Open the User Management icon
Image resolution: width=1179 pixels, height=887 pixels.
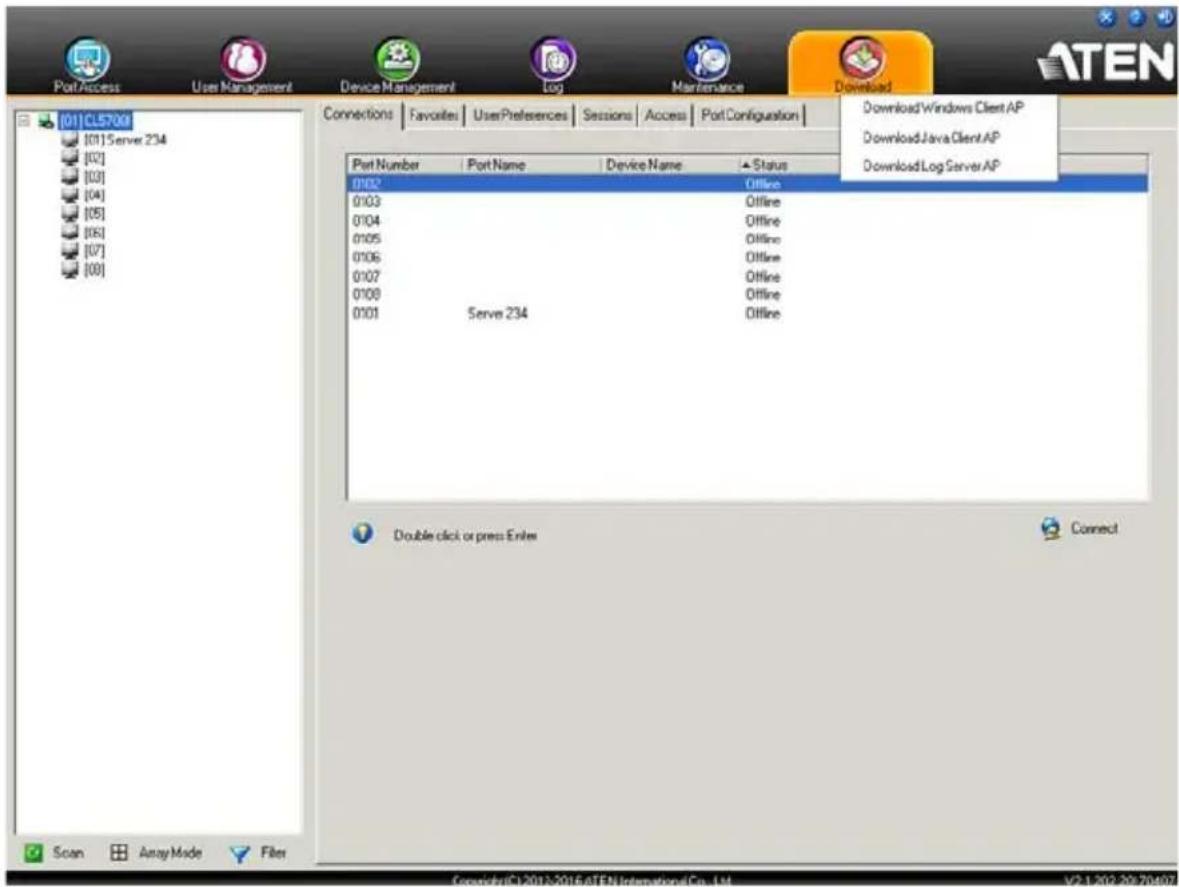pyautogui.click(x=243, y=59)
